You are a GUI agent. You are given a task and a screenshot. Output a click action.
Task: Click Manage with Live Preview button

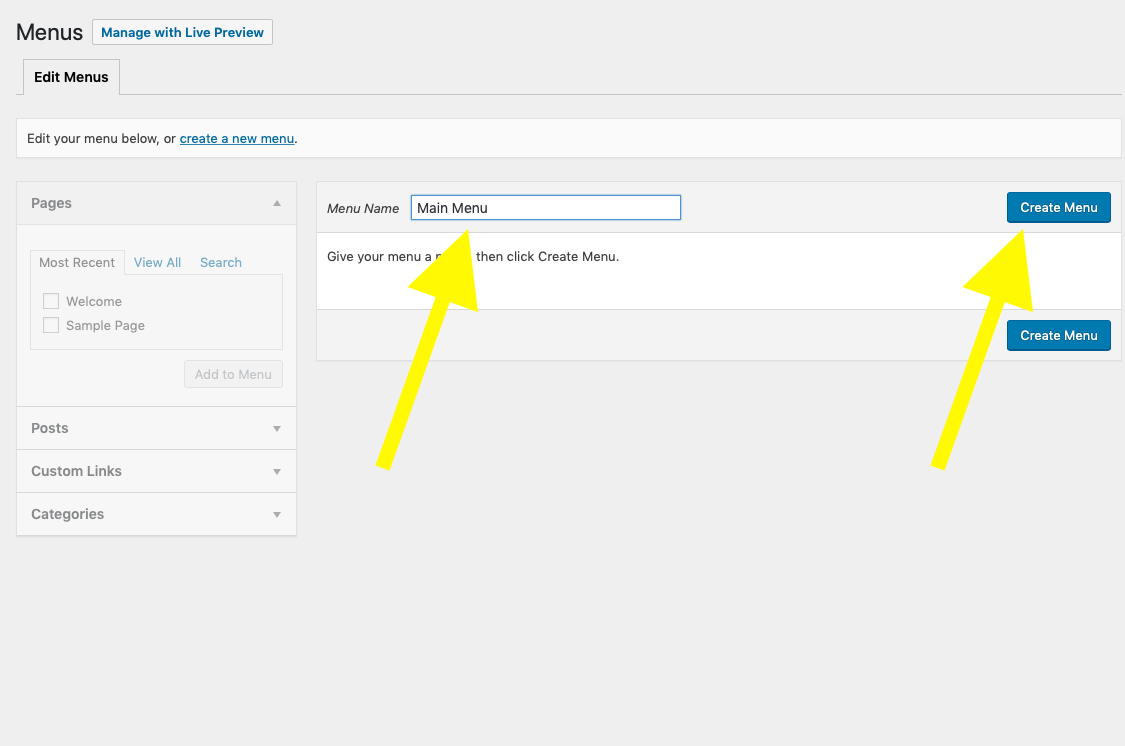pyautogui.click(x=182, y=32)
